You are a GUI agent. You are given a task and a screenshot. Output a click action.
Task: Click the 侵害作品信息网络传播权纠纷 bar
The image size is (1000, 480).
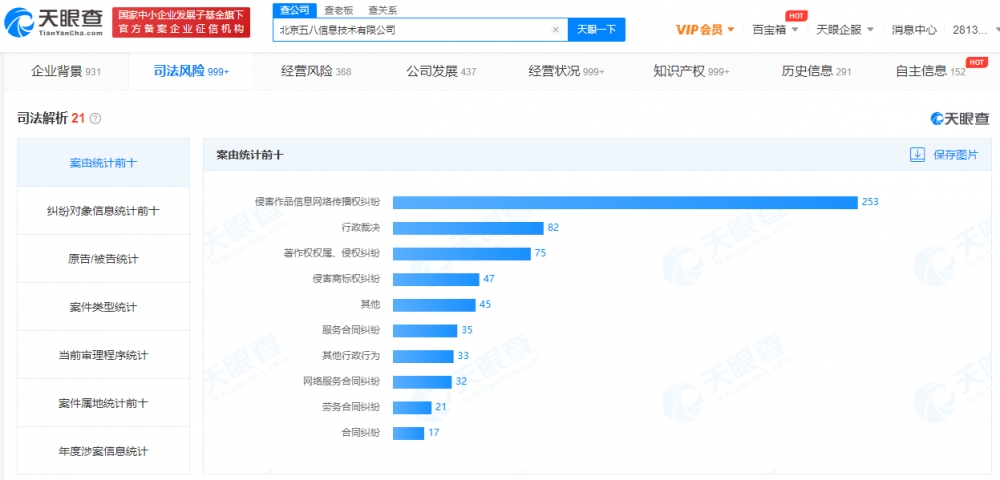625,202
